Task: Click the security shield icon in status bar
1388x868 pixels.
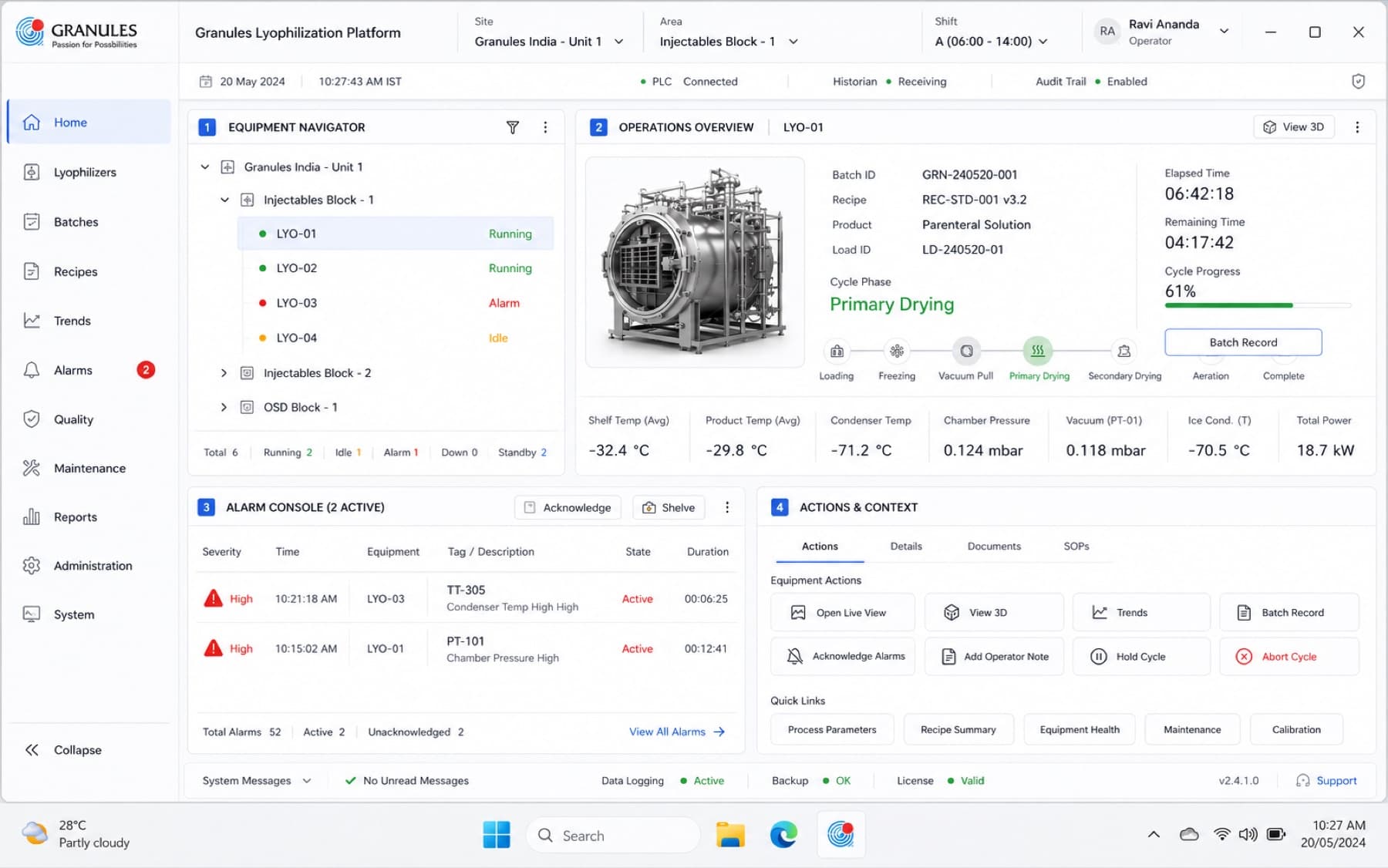Action: click(1359, 82)
